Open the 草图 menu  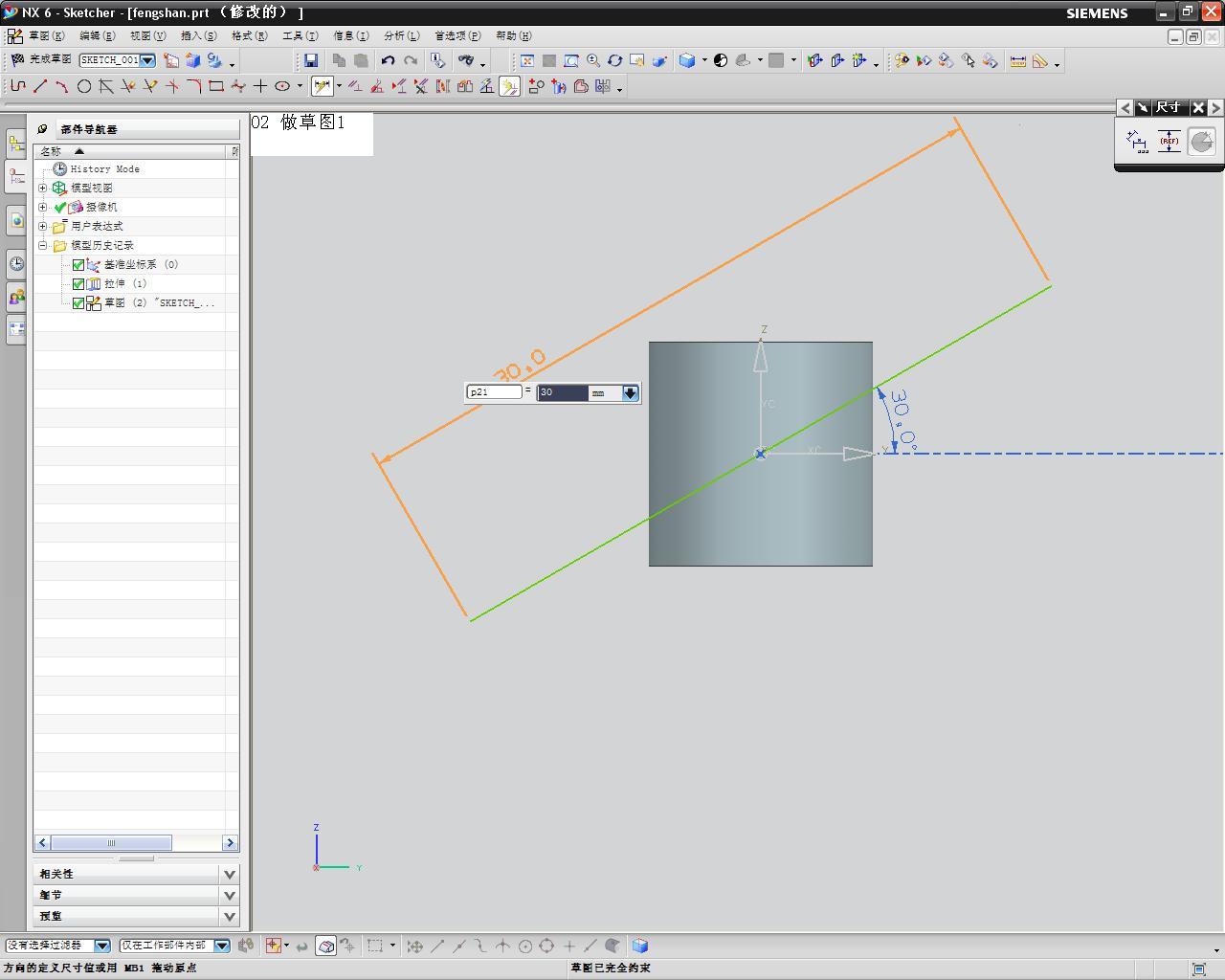point(46,36)
